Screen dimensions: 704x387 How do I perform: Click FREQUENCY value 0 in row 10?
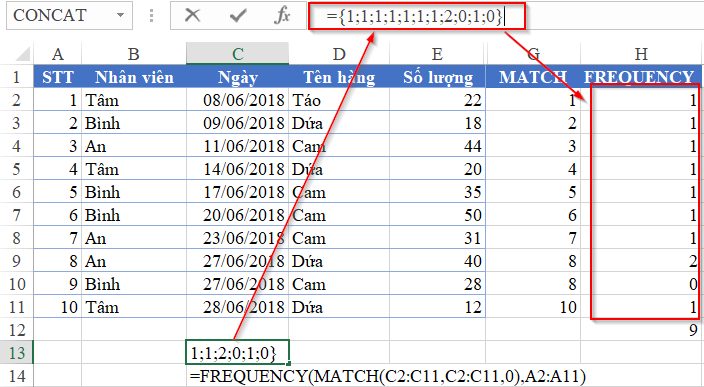pos(641,284)
